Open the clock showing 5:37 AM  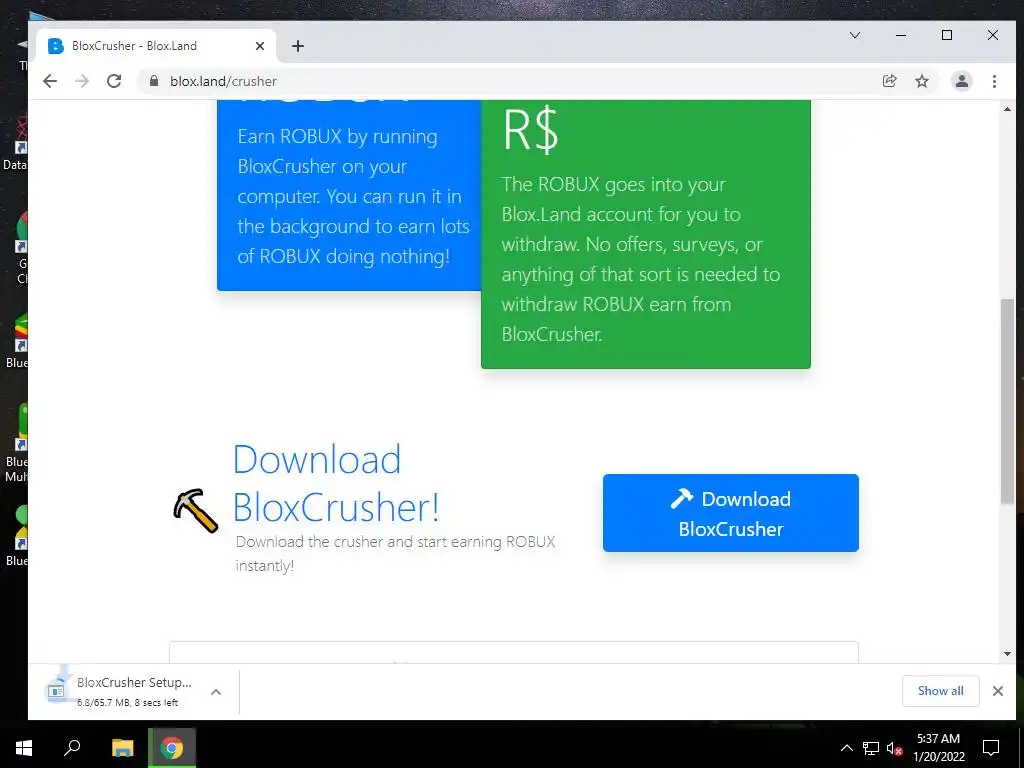[x=938, y=748]
